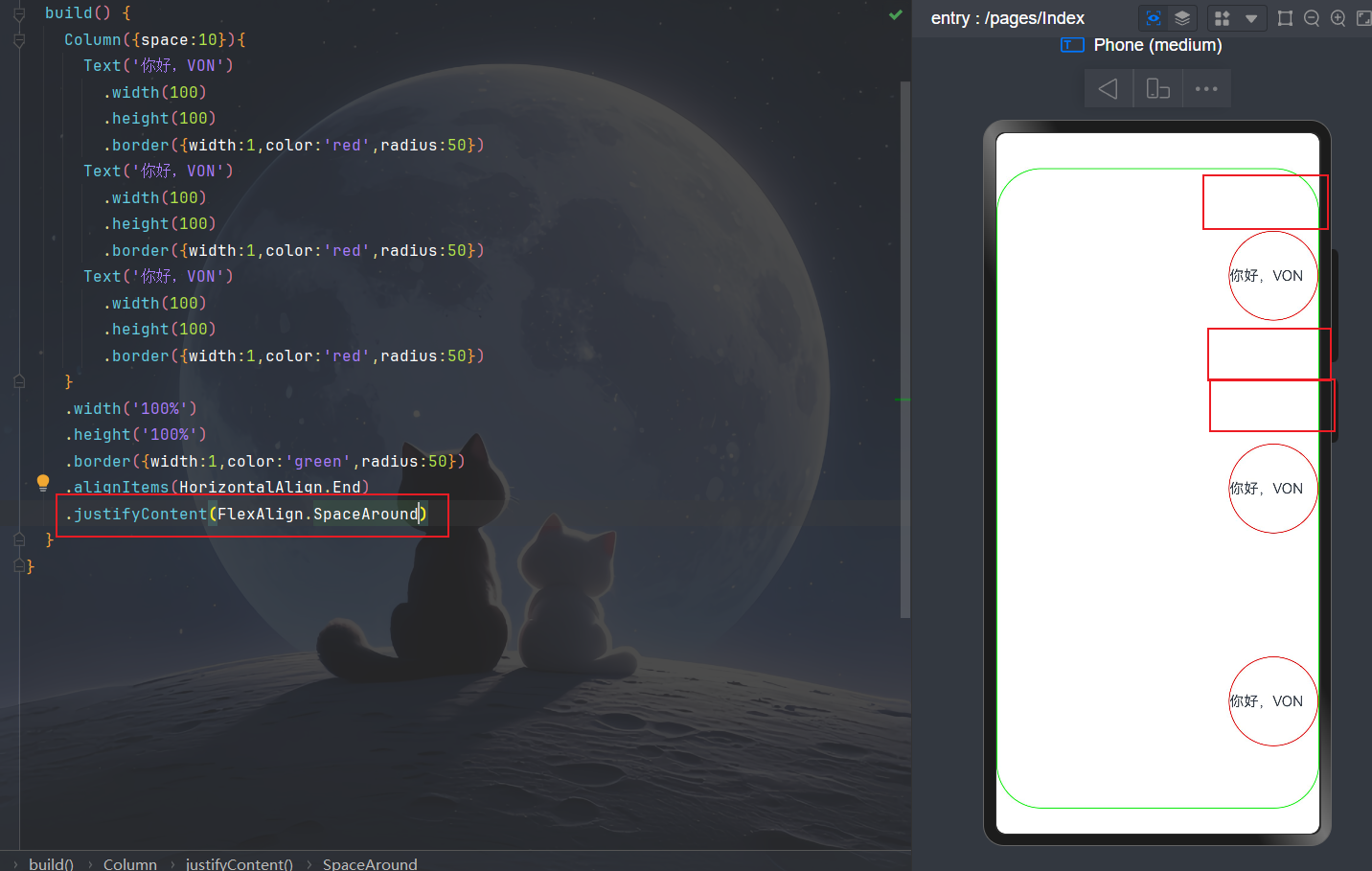Select build() in the breadcrumb bar
This screenshot has width=1372, height=871.
(x=52, y=863)
